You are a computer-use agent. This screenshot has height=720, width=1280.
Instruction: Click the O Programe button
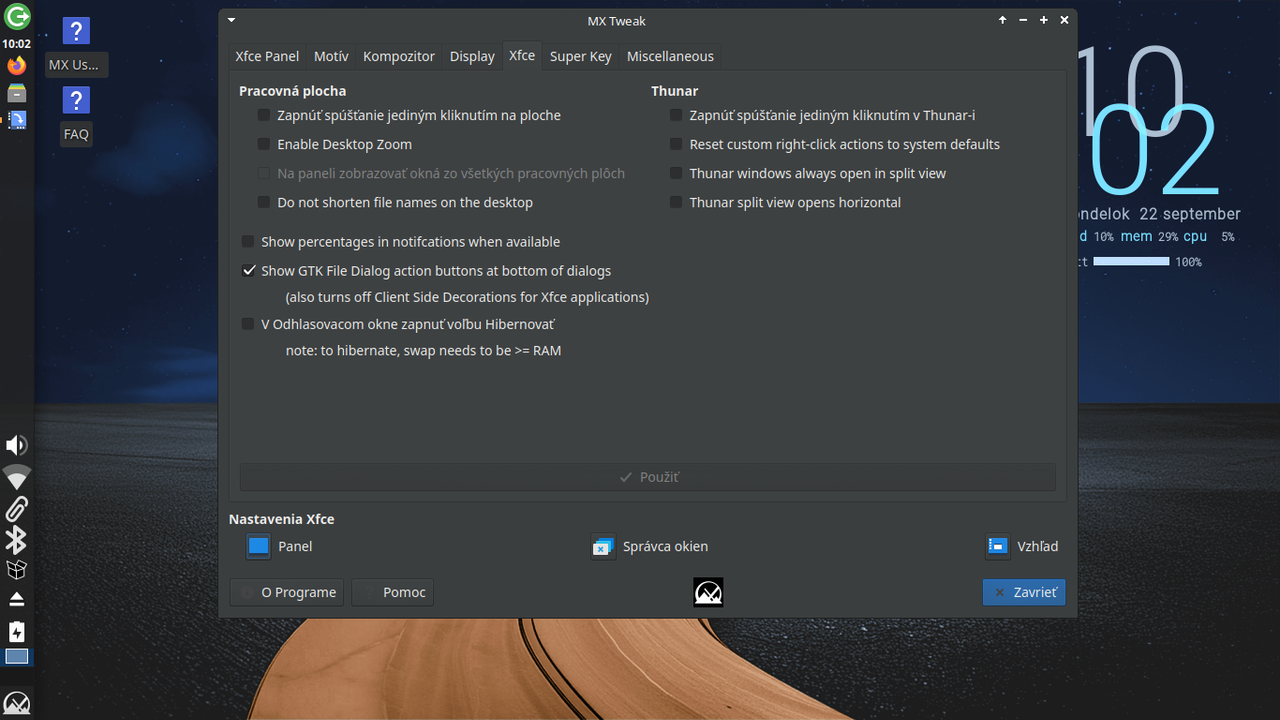tap(287, 592)
